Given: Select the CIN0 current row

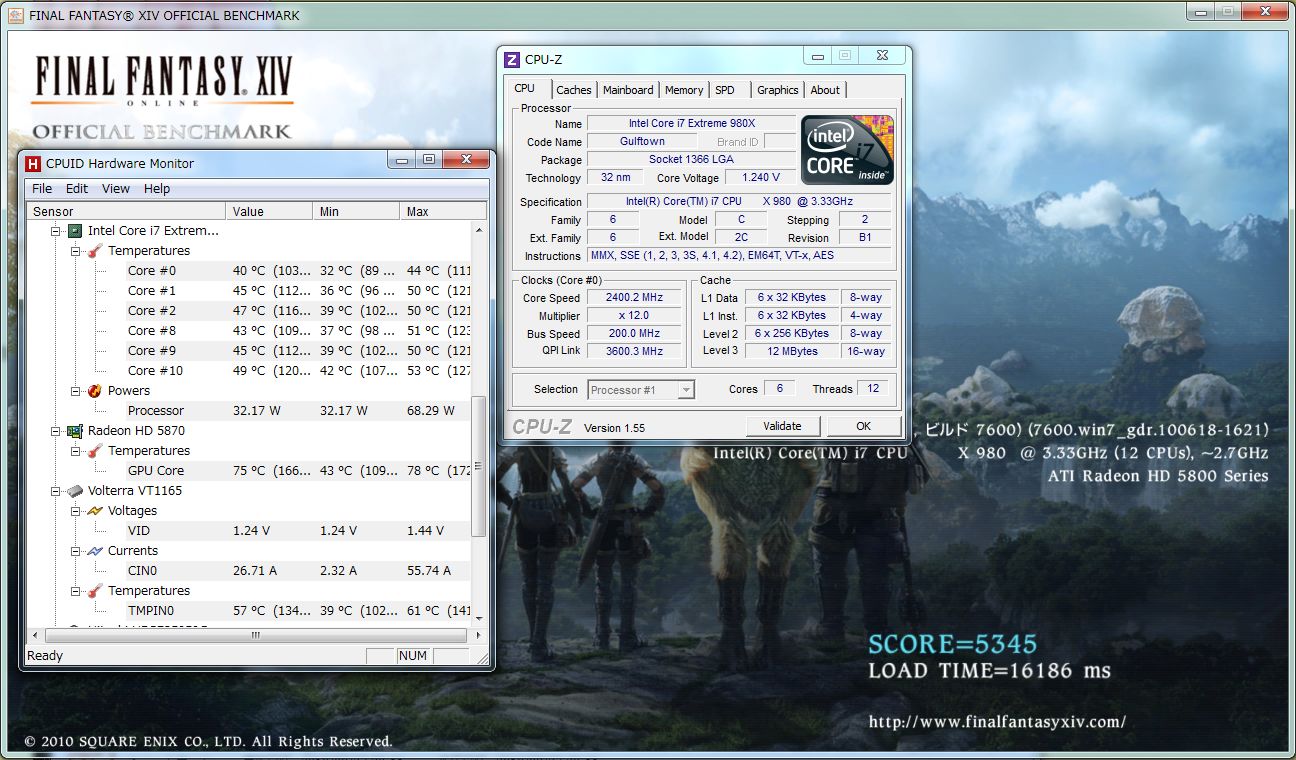Looking at the screenshot, I should [x=249, y=571].
